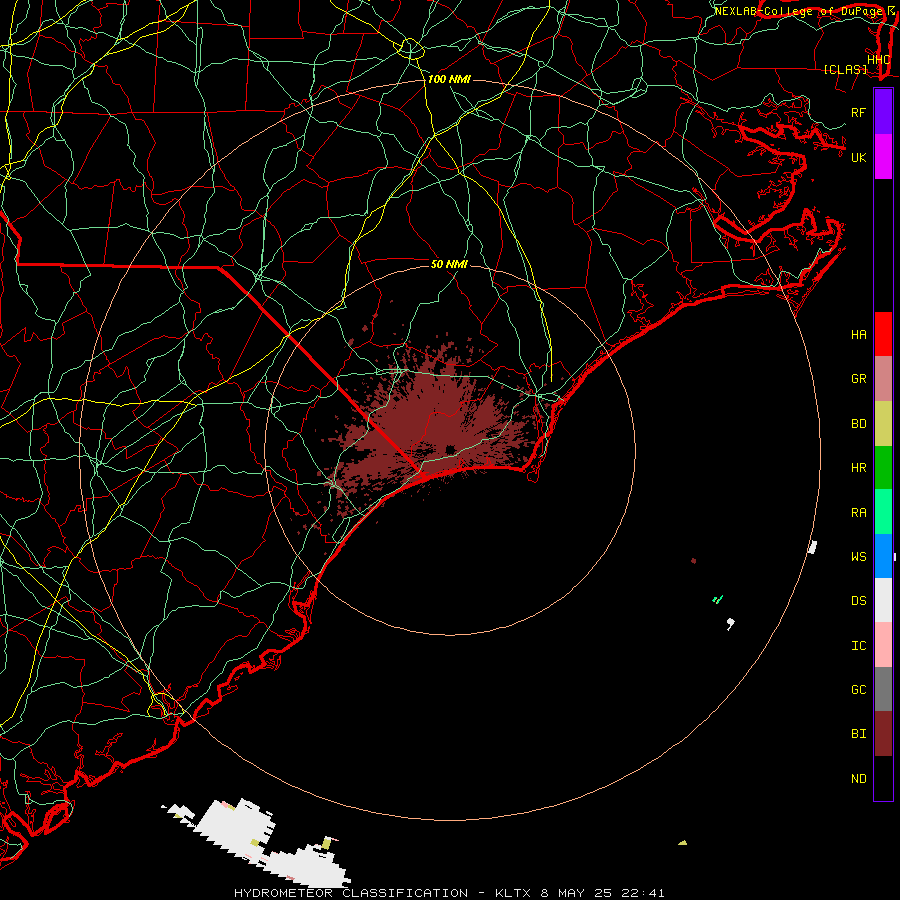Image resolution: width=900 pixels, height=900 pixels.
Task: Click the HA red legend swatch
Action: click(x=883, y=334)
